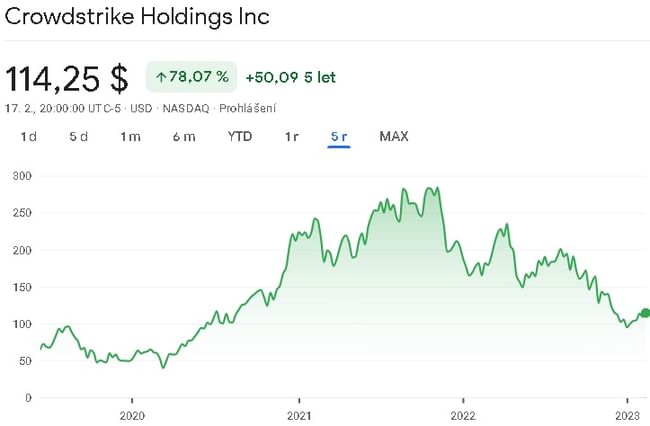Choose the 1 m chart range
The width and height of the screenshot is (650, 426).
click(130, 137)
